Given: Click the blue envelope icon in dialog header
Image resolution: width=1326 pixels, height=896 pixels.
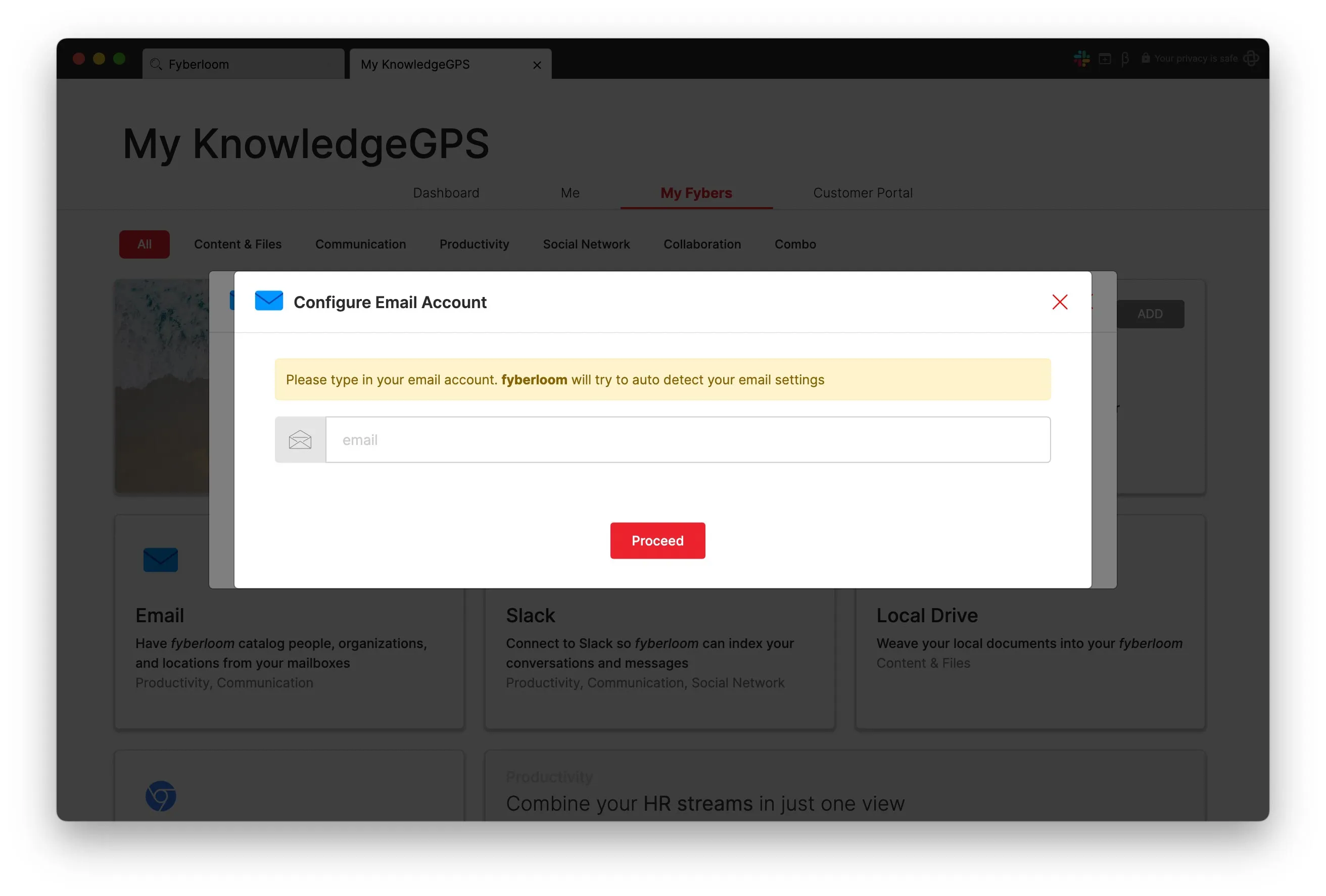Looking at the screenshot, I should point(269,301).
